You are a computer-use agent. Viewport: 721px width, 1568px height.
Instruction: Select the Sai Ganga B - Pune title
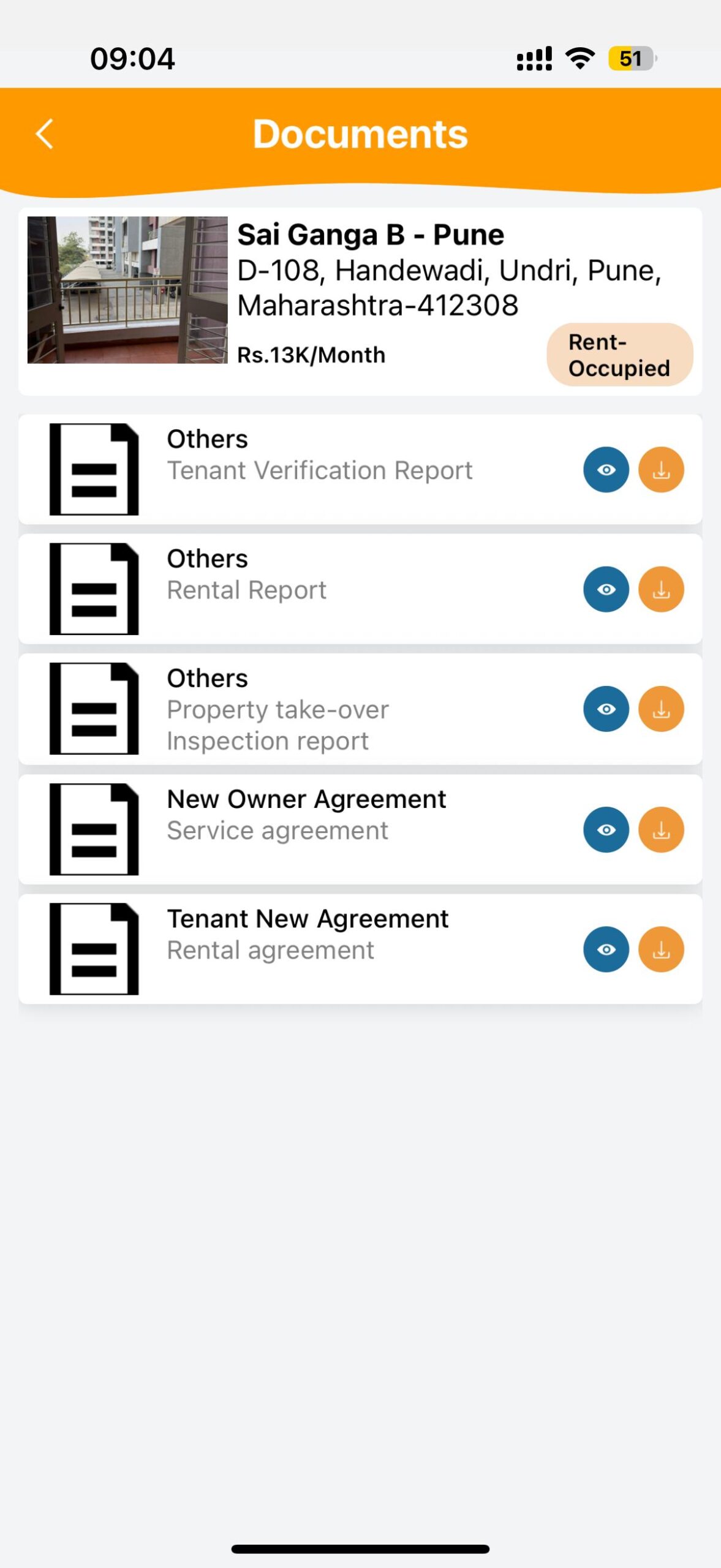point(371,235)
